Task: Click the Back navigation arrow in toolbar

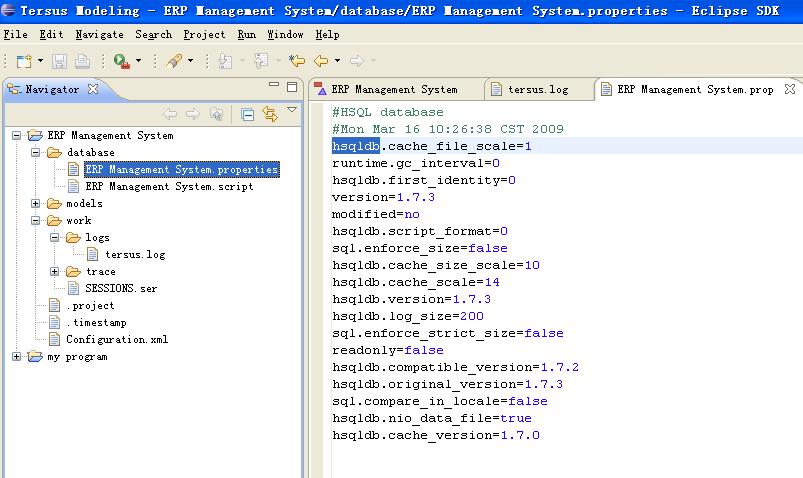Action: 321,61
